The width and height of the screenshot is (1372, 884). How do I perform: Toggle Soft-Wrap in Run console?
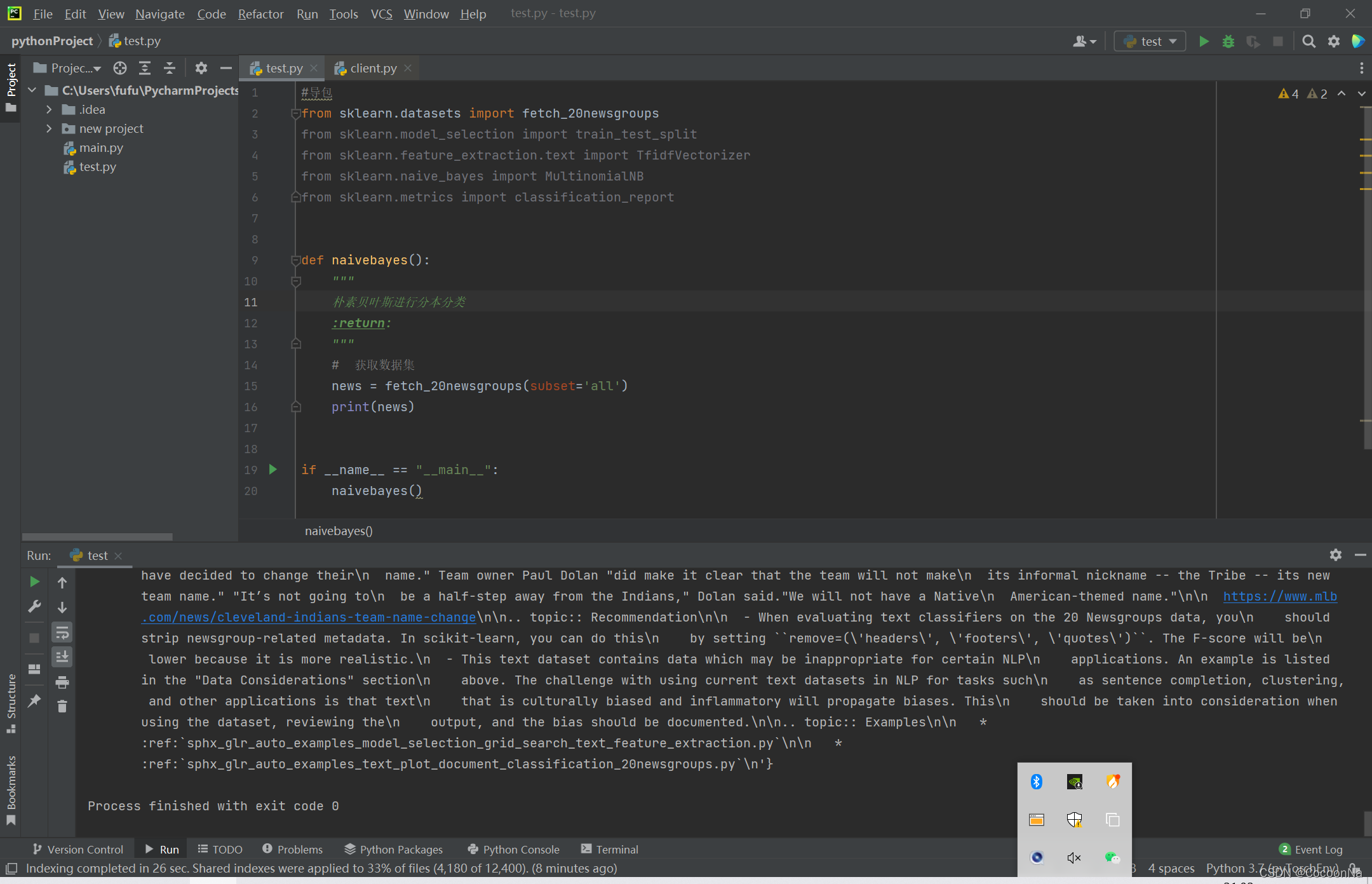62,633
